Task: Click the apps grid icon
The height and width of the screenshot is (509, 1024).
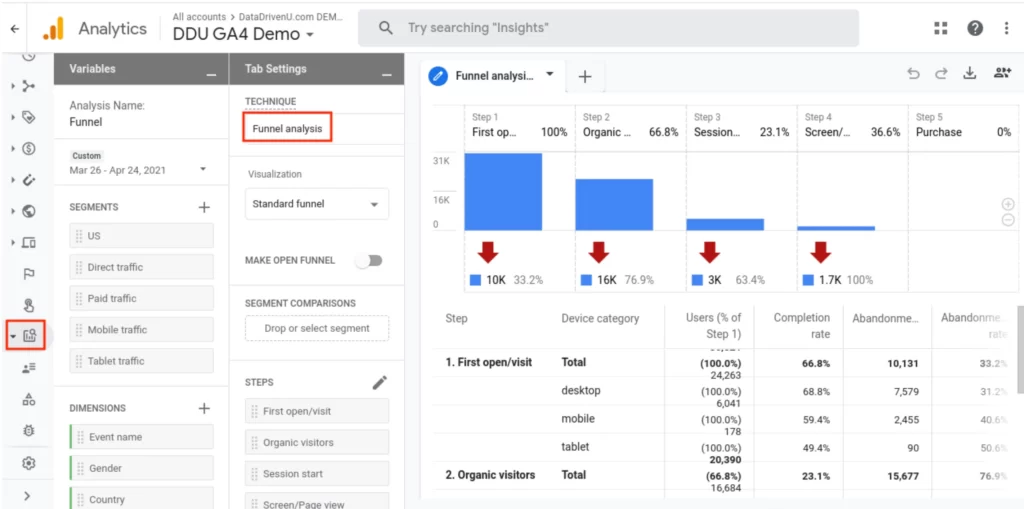Action: coord(941,28)
